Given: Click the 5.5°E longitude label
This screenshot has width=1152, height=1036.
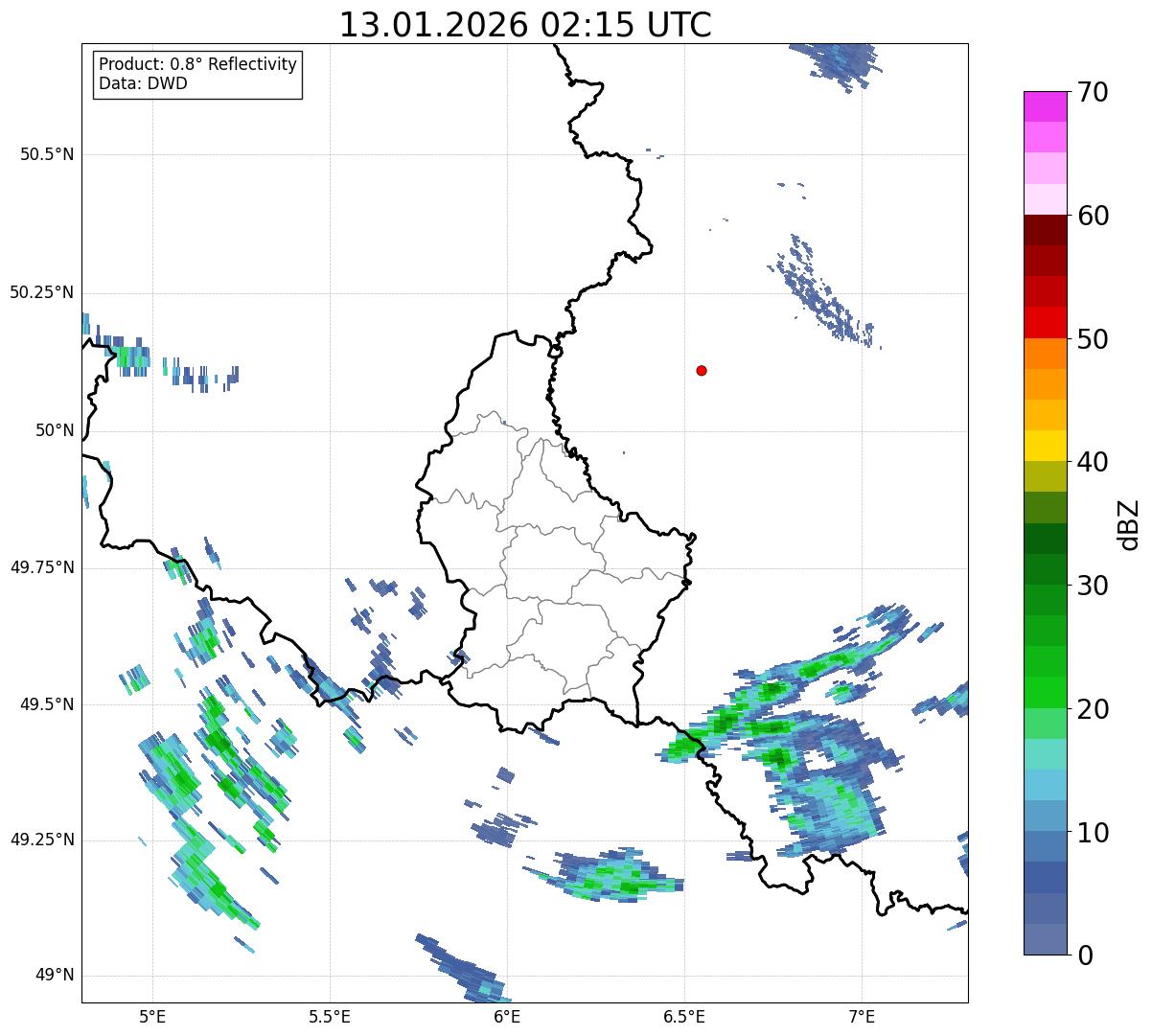Looking at the screenshot, I should (x=330, y=1016).
